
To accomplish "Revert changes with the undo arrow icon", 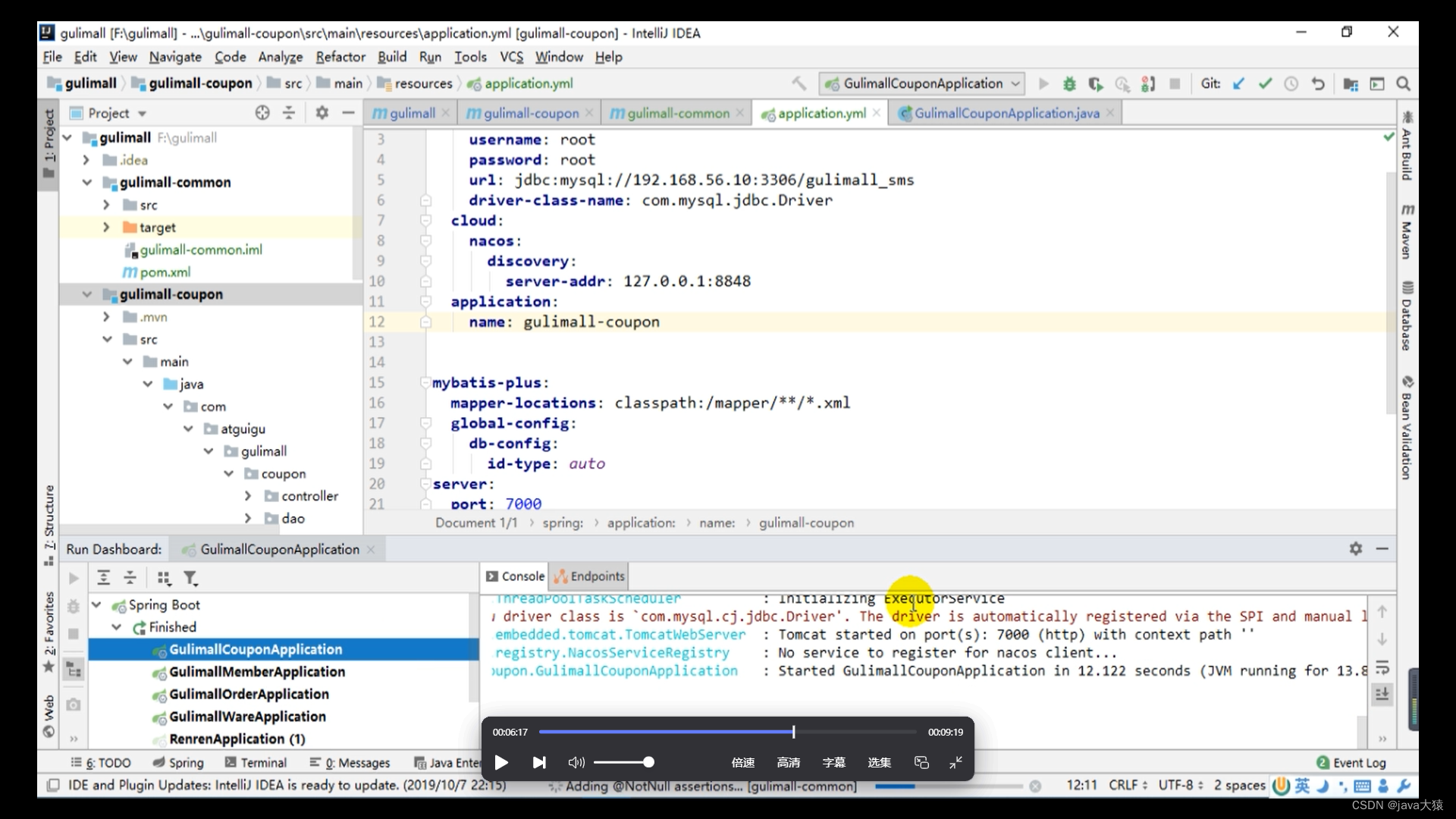I will (1318, 83).
